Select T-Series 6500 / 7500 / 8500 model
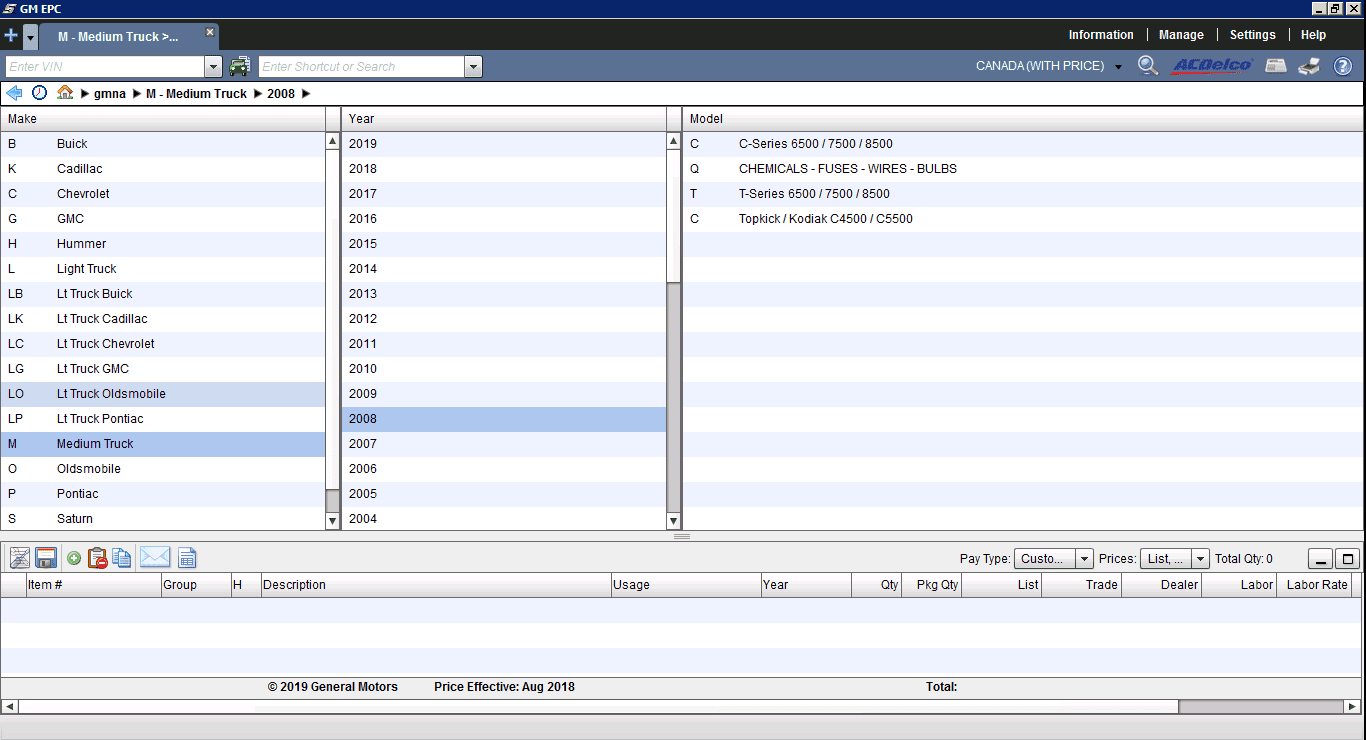 1023,194
